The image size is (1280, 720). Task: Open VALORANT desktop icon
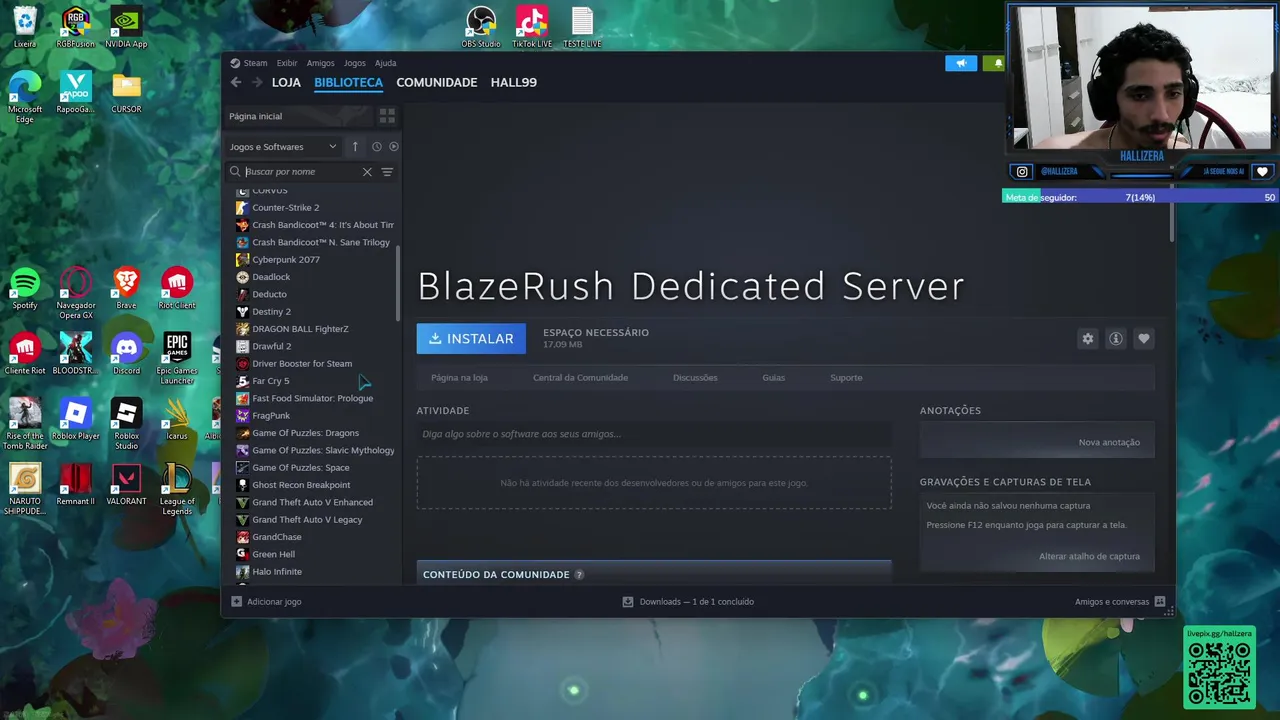point(126,485)
